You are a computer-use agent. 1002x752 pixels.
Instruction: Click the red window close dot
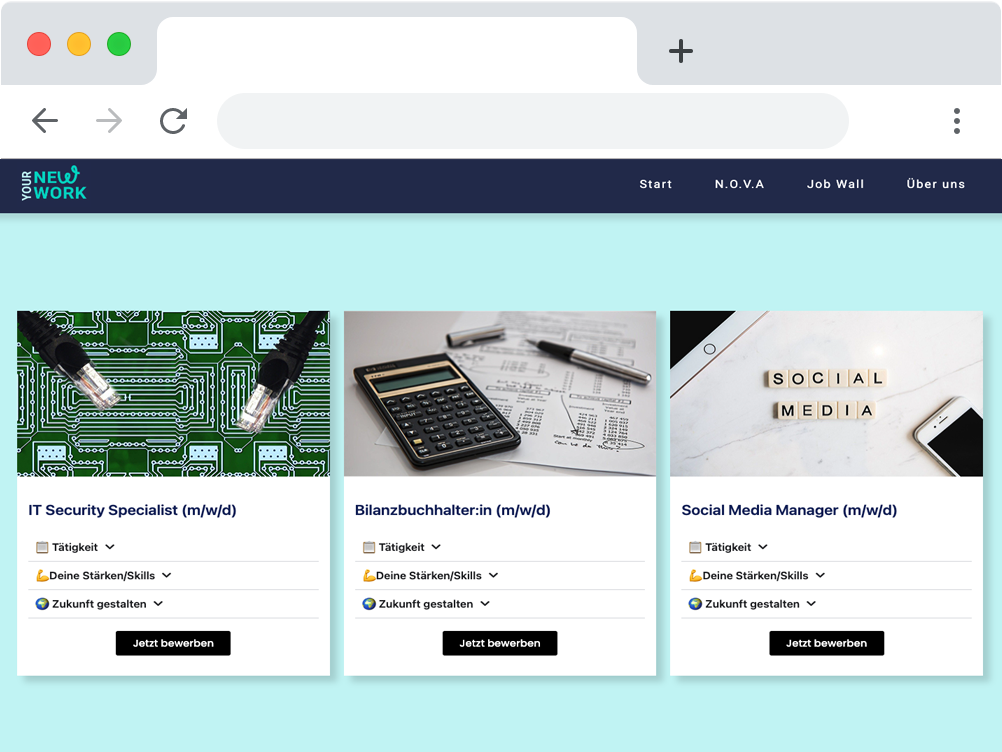point(39,44)
